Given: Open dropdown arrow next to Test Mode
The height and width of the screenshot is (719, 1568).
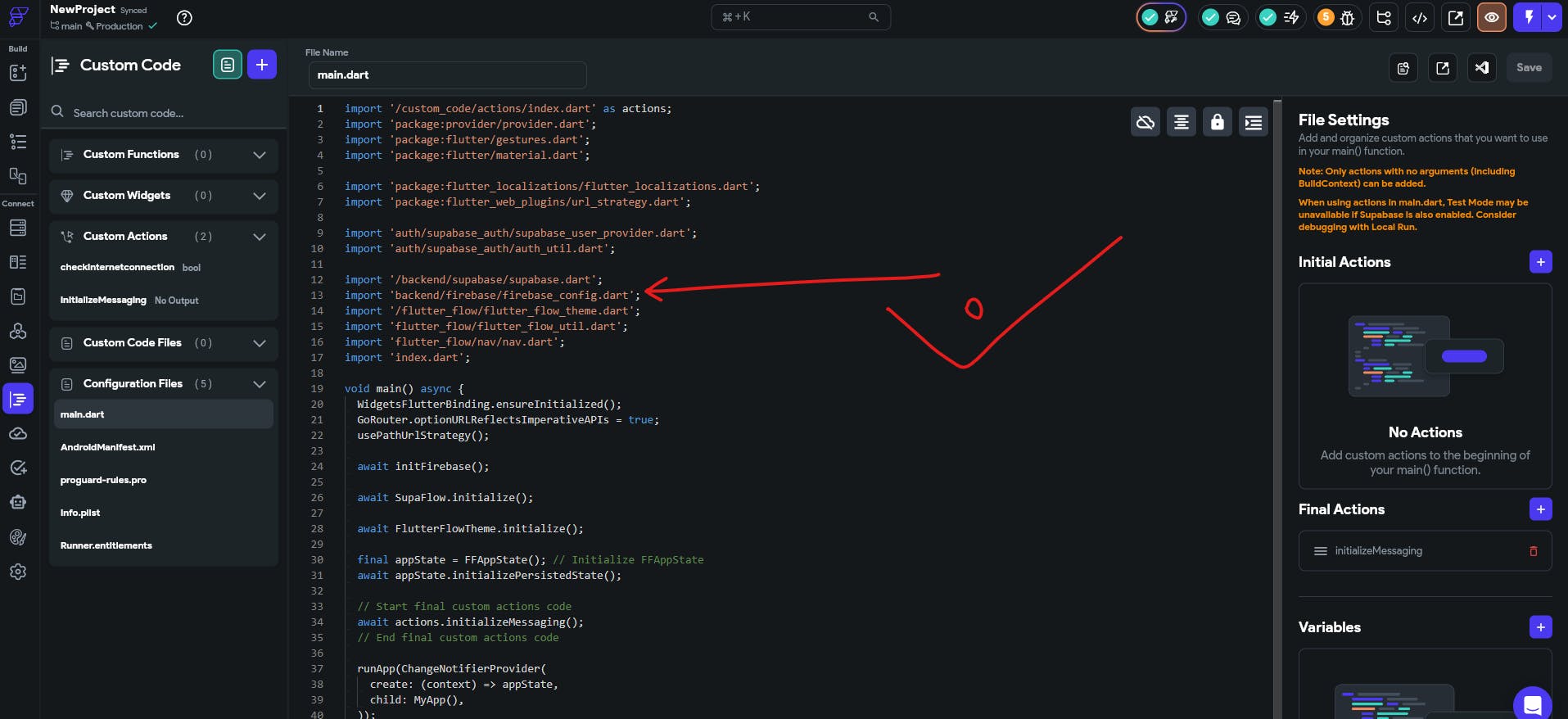Looking at the screenshot, I should [1552, 17].
